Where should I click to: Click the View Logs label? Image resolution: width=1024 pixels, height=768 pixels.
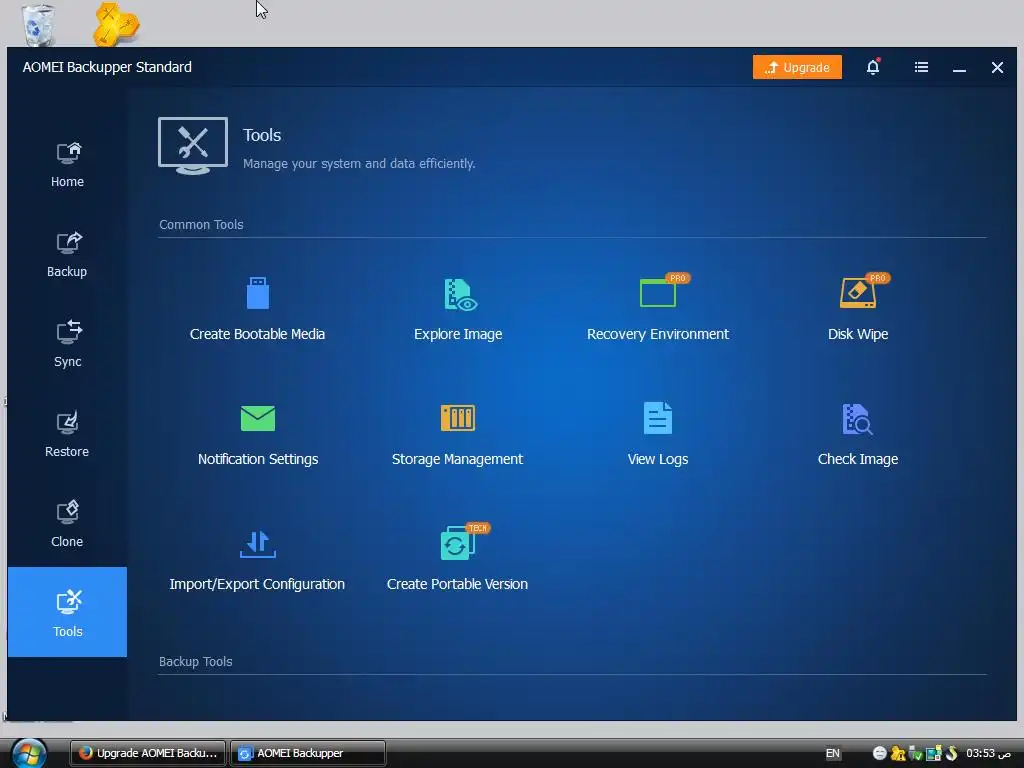click(658, 459)
